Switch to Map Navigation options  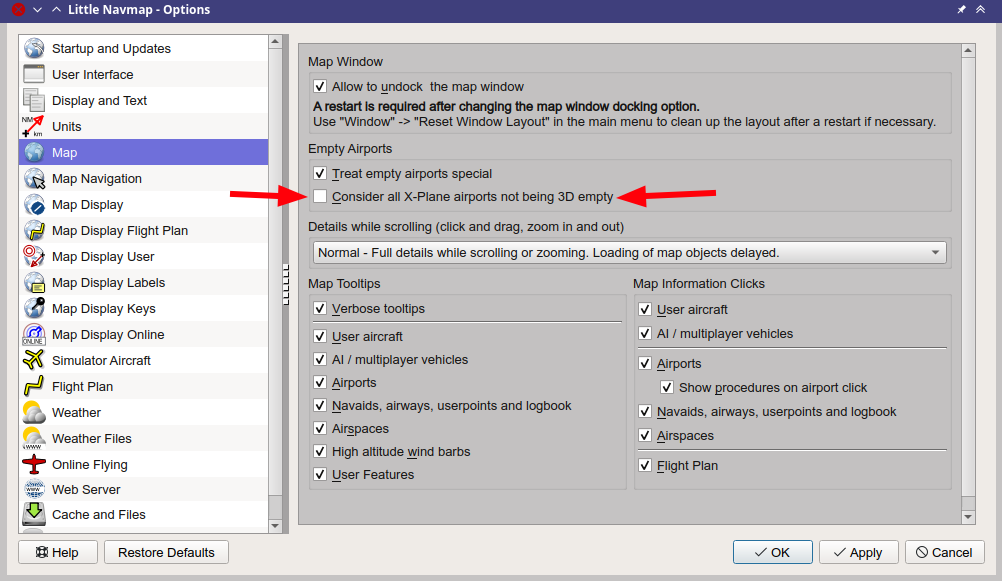pos(144,178)
